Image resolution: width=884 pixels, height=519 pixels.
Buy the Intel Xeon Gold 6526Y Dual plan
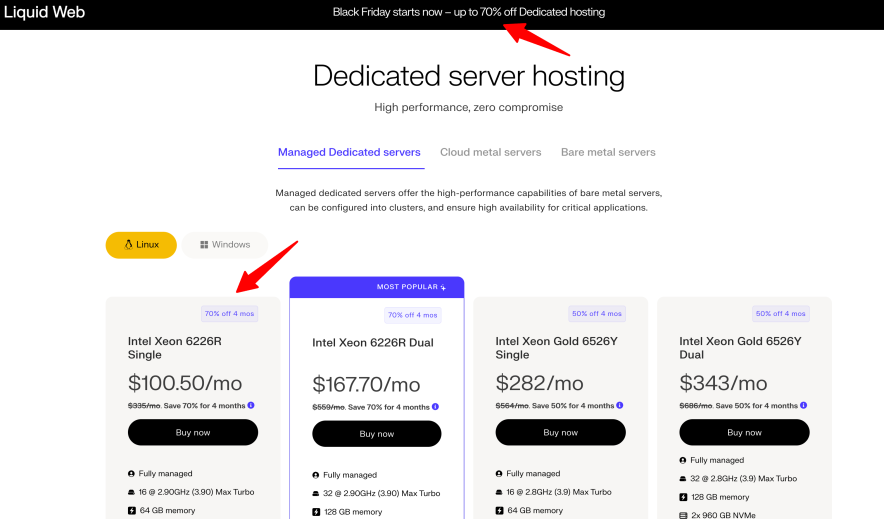point(744,432)
